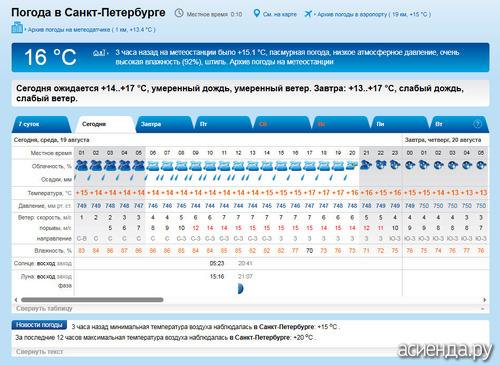
Task: Open Архив погоды на метеостанции link
Action: [281, 62]
